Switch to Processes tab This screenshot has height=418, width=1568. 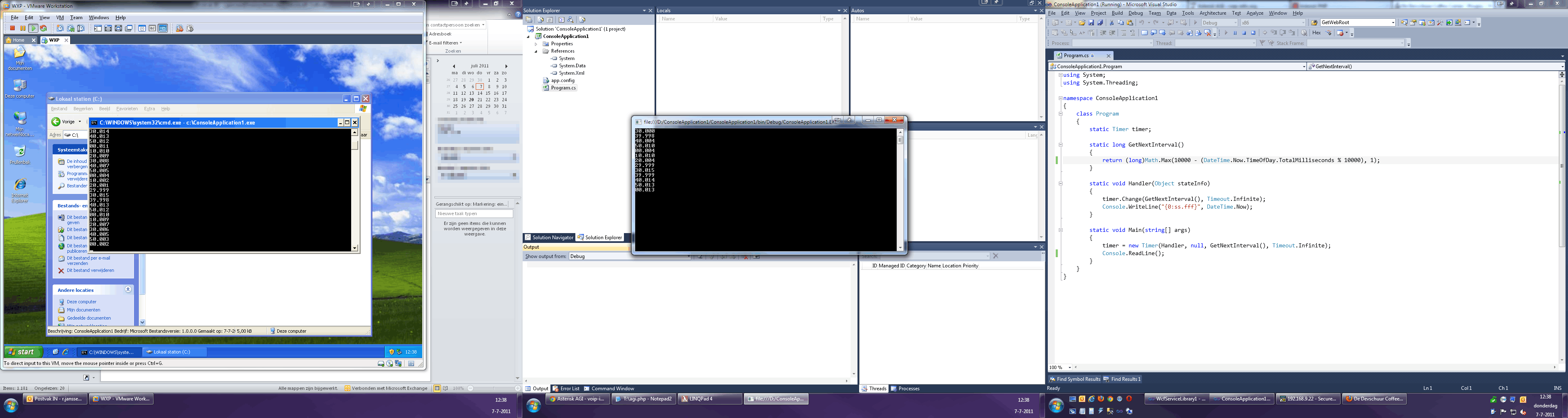coord(905,389)
